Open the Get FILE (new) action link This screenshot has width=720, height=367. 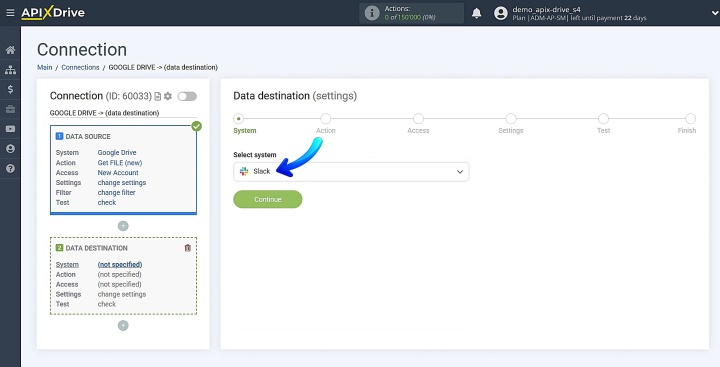[120, 163]
